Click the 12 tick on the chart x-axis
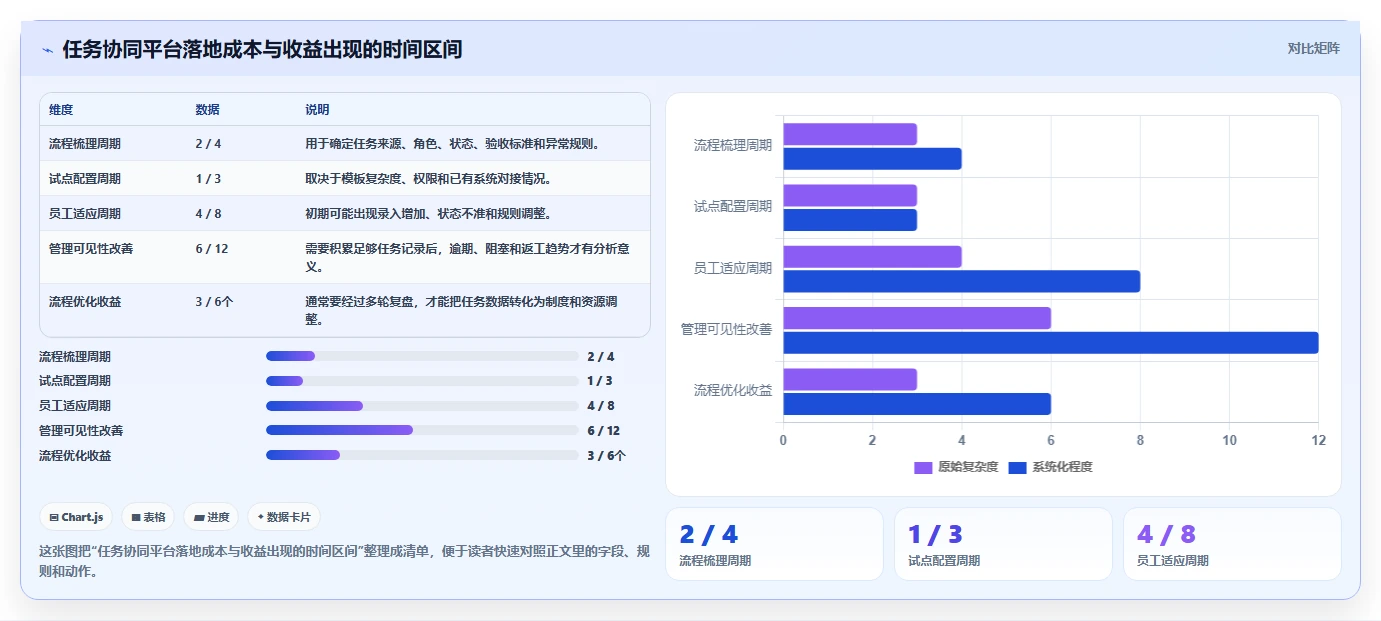1381x621 pixels. 1317,440
